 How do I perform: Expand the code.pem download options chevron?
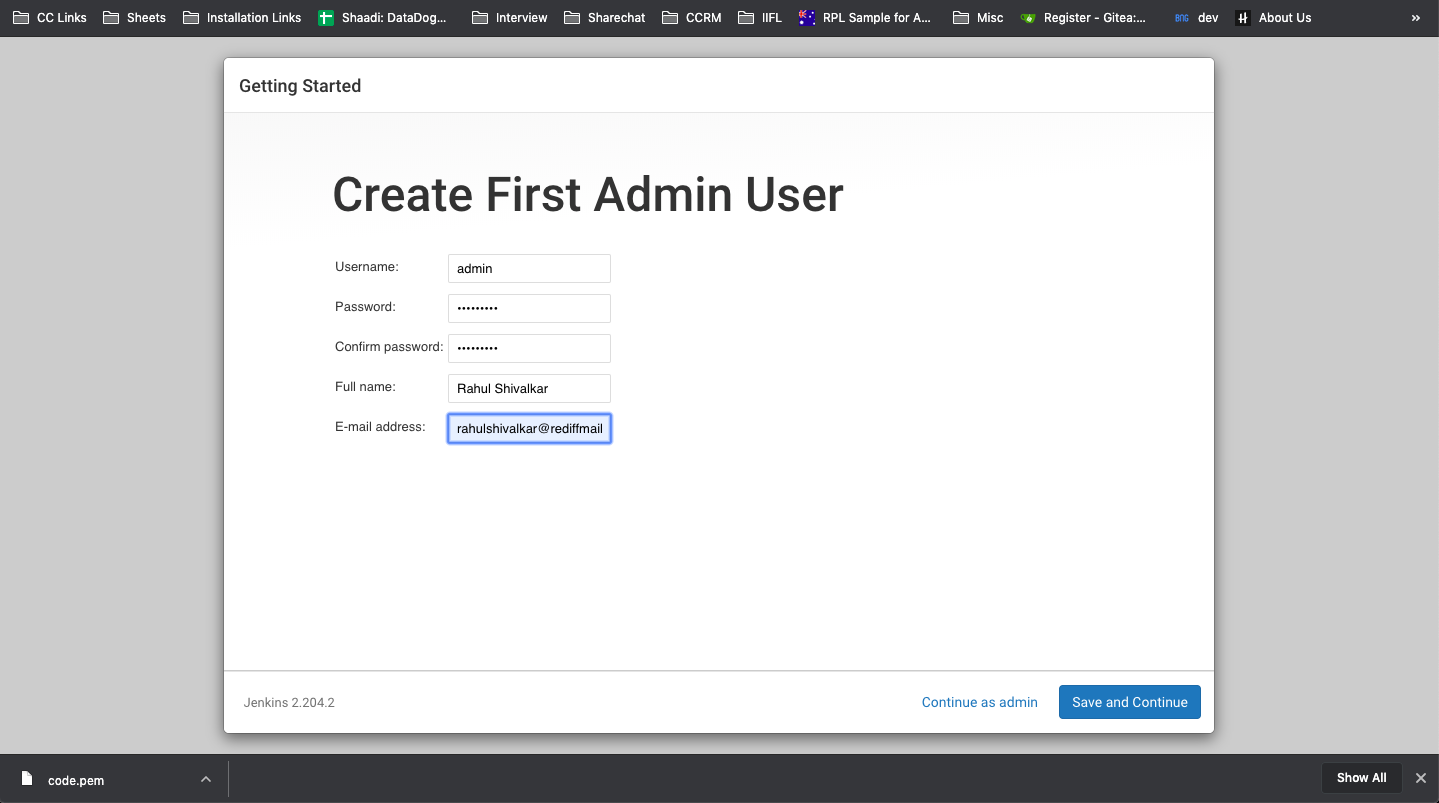(205, 779)
